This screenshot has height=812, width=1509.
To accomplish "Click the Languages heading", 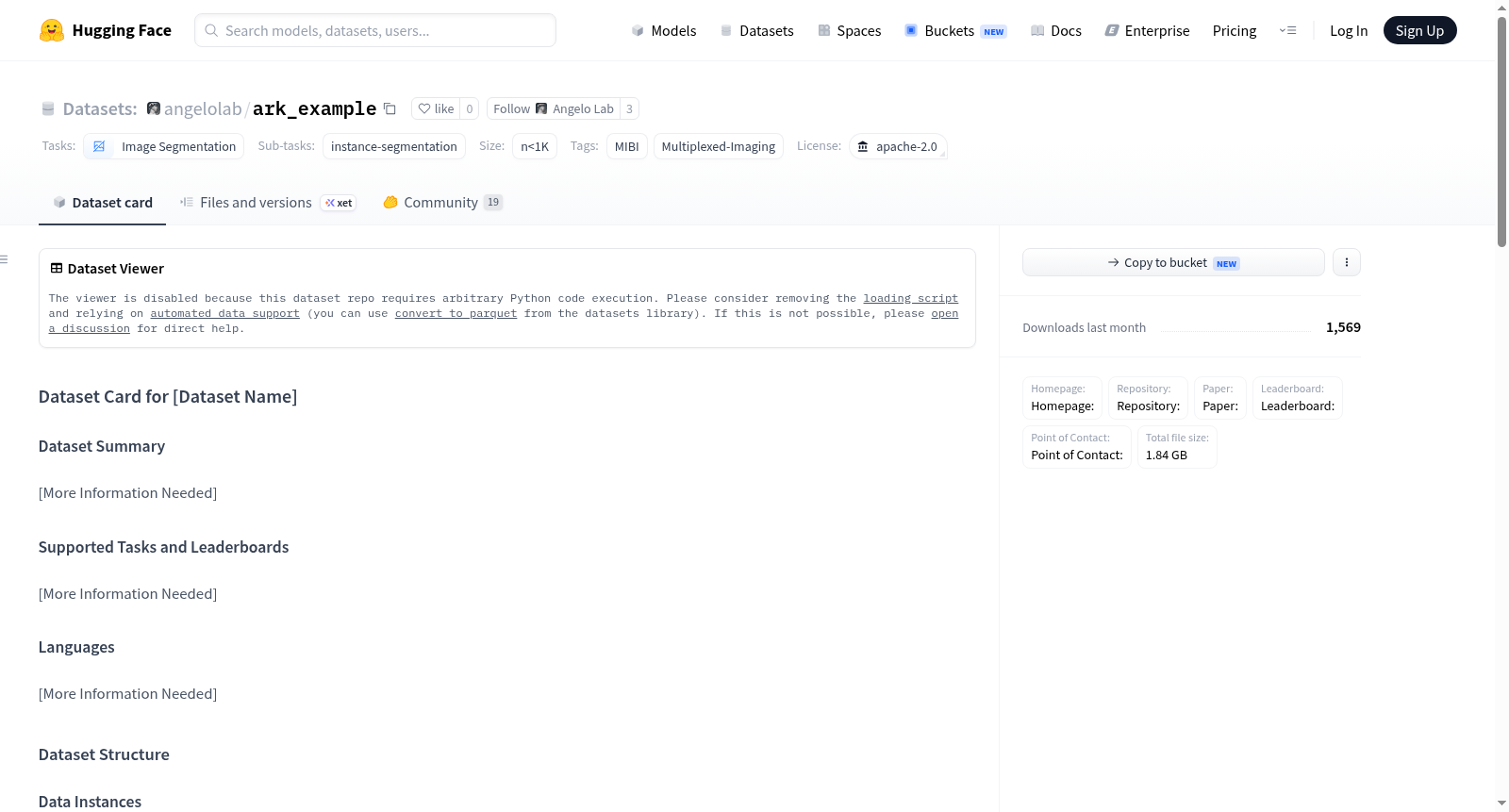I will (76, 647).
